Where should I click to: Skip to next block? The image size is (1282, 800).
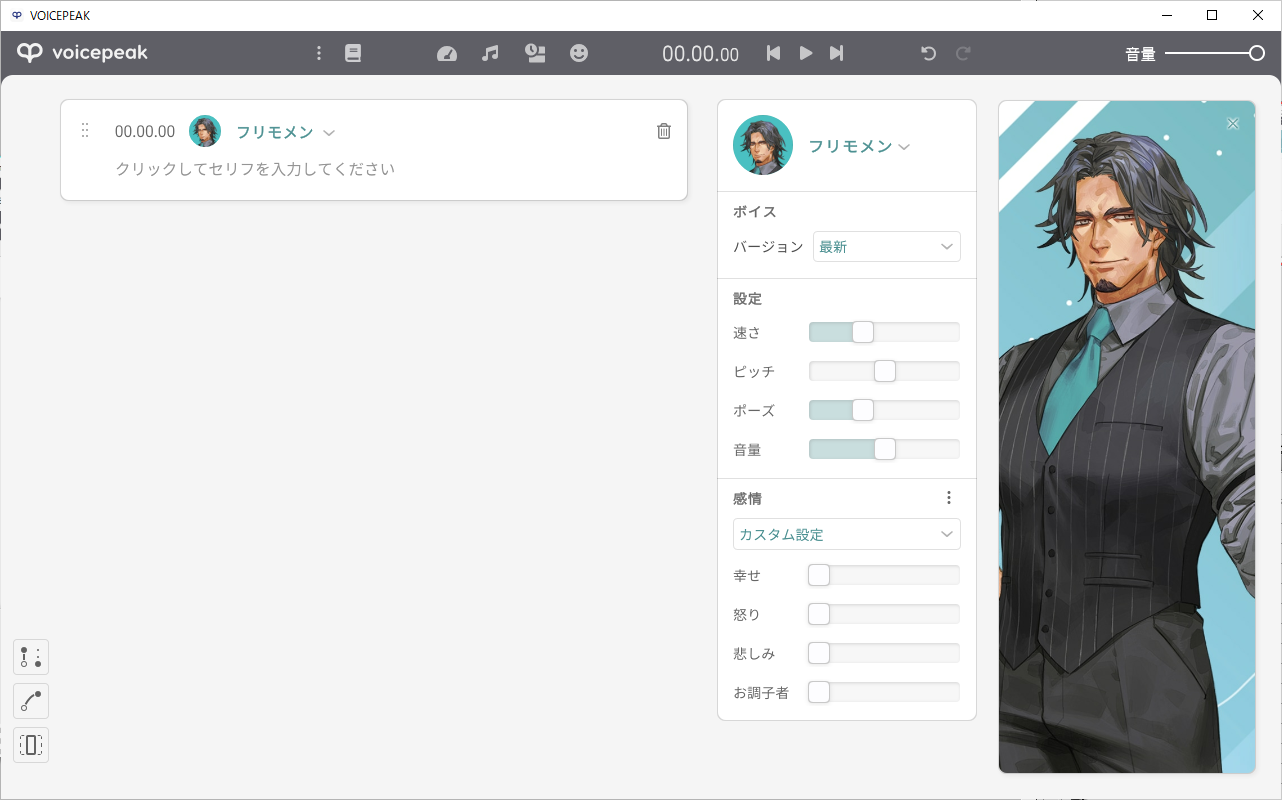tap(837, 53)
